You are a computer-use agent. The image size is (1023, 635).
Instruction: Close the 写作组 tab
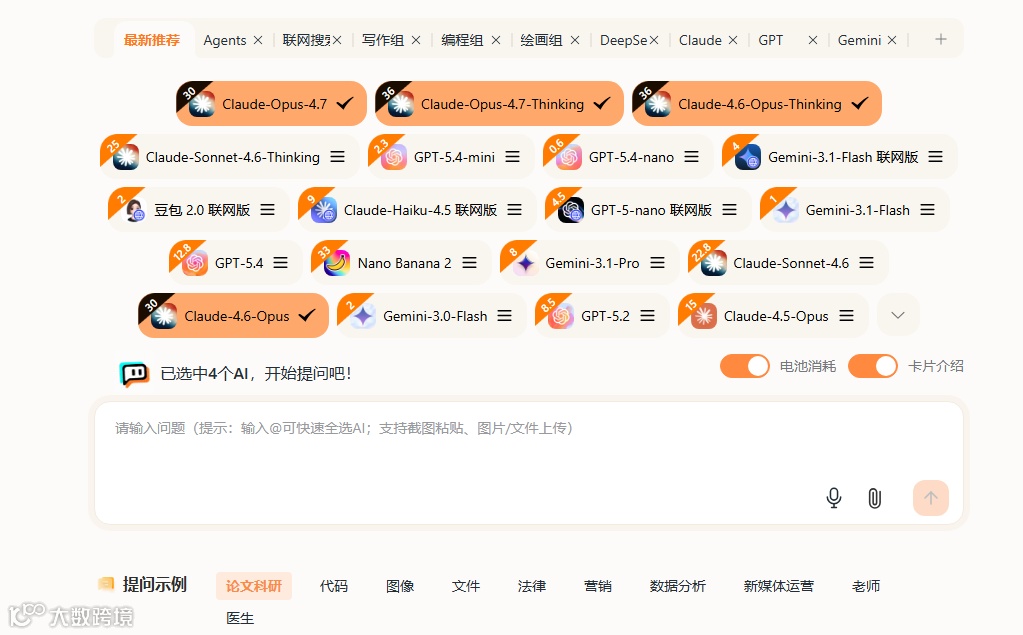[416, 40]
